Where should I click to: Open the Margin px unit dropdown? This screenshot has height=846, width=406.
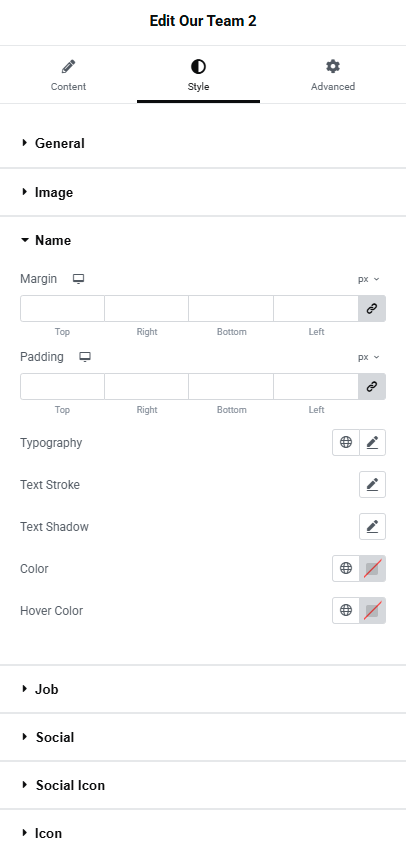[x=369, y=279]
